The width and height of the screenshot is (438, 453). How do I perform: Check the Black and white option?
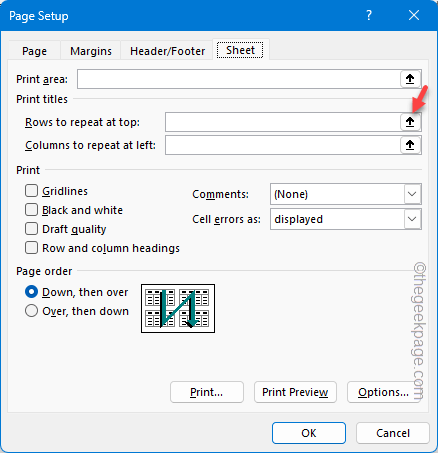click(31, 210)
